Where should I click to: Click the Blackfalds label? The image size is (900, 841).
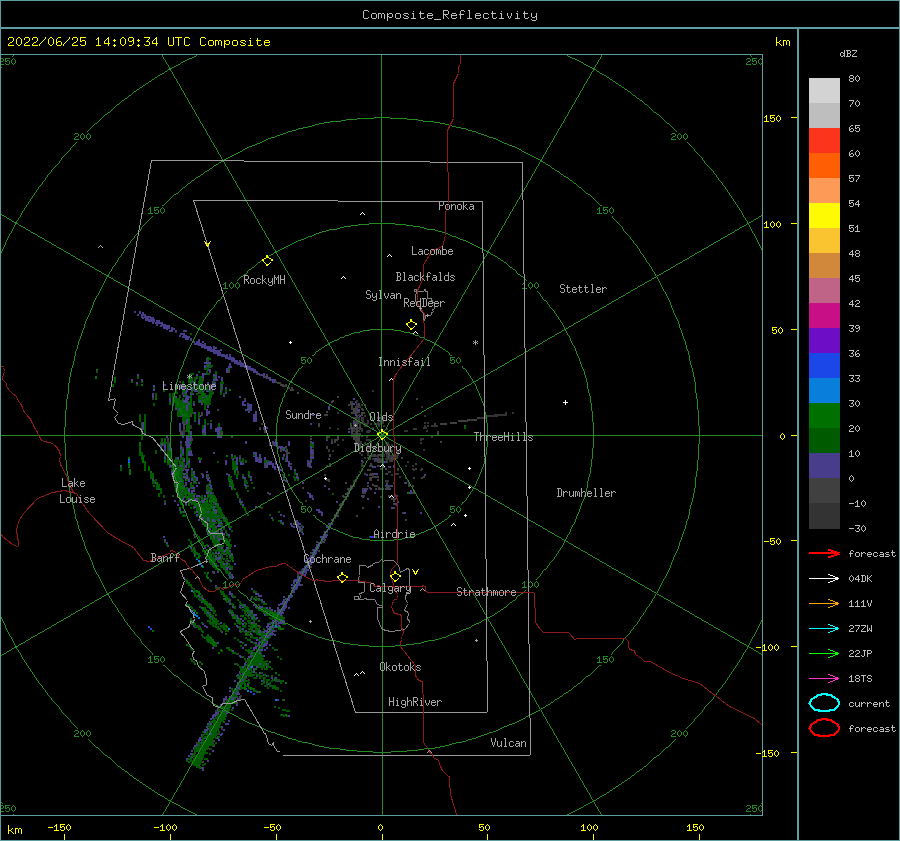425,277
